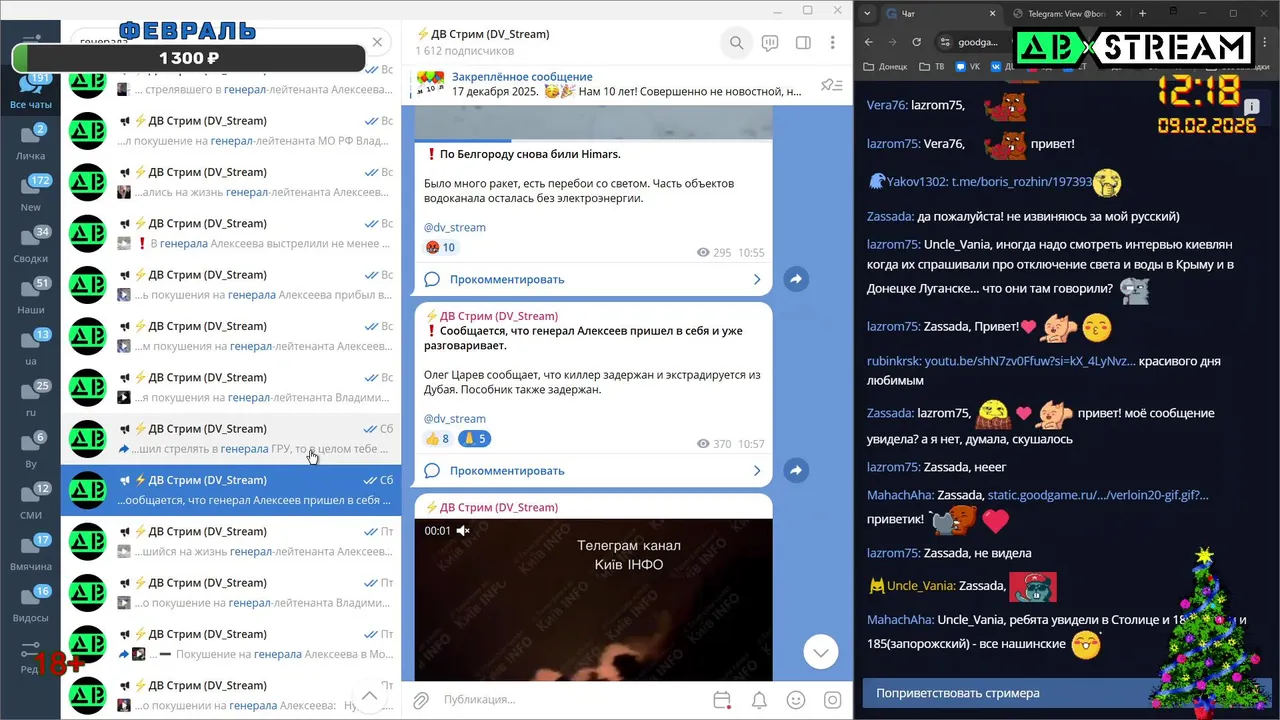The image size is (1280, 720).
Task: Clear the Telegram search field
Action: tap(377, 42)
